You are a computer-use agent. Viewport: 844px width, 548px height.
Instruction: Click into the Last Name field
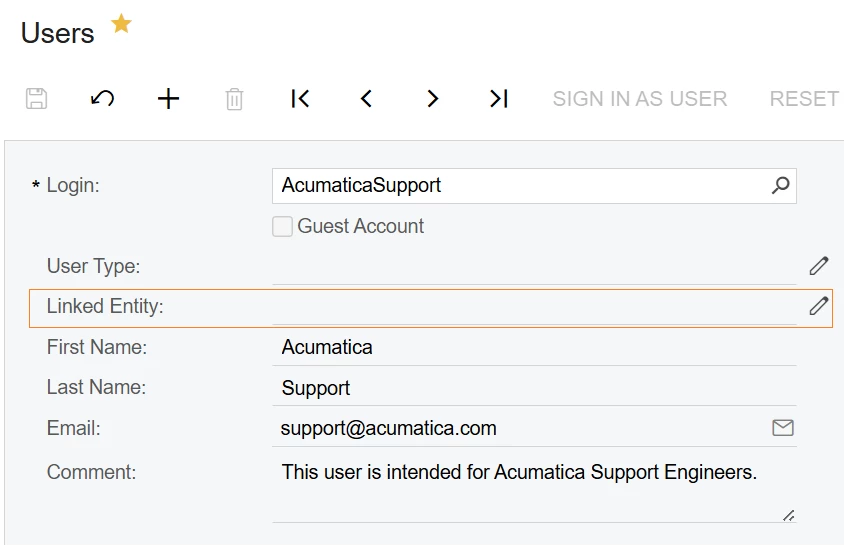[x=534, y=388]
